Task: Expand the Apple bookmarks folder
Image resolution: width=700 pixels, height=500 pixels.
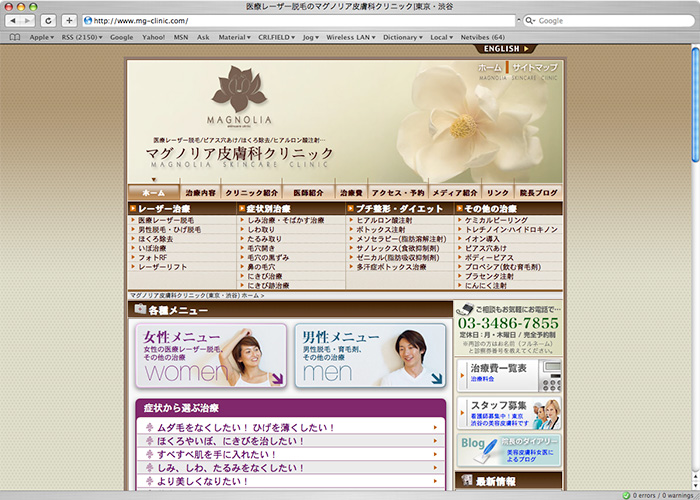Action: (42, 38)
